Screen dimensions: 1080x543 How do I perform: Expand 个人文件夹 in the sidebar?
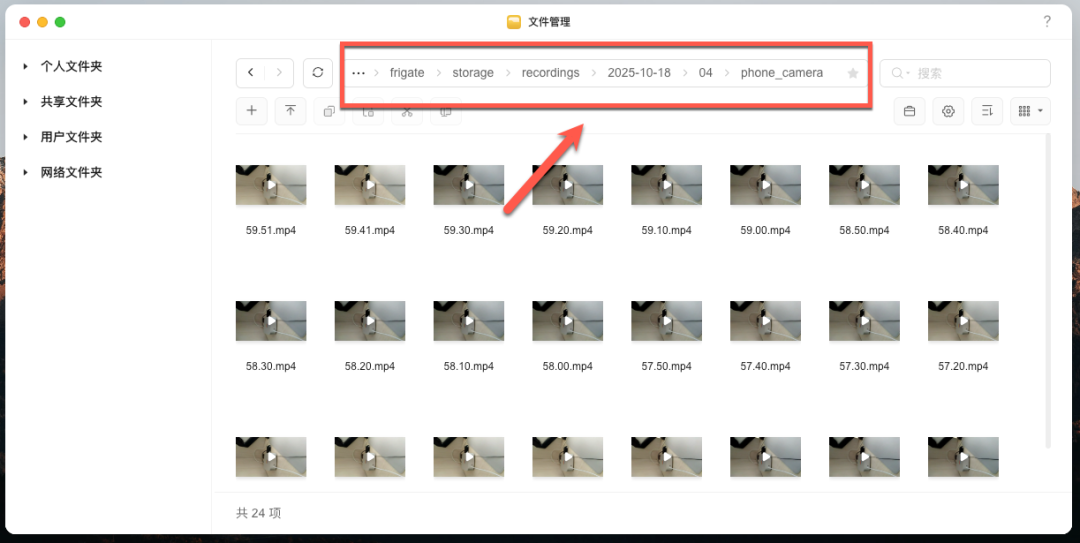click(x=25, y=66)
